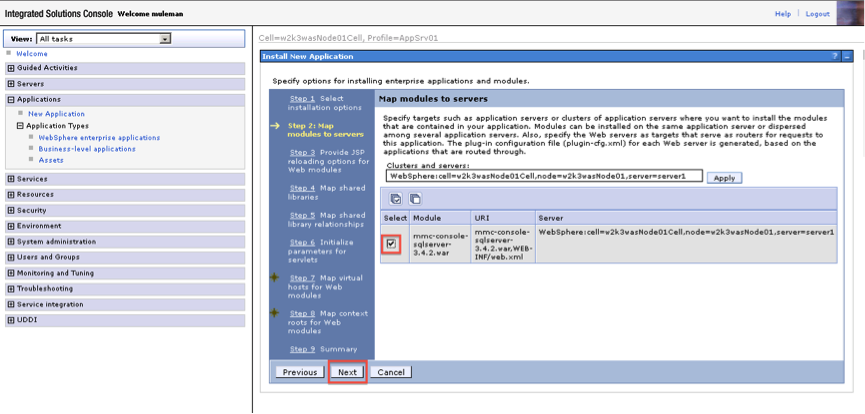Expand the Guided Activities section
865x414 pixels.
(x=11, y=68)
